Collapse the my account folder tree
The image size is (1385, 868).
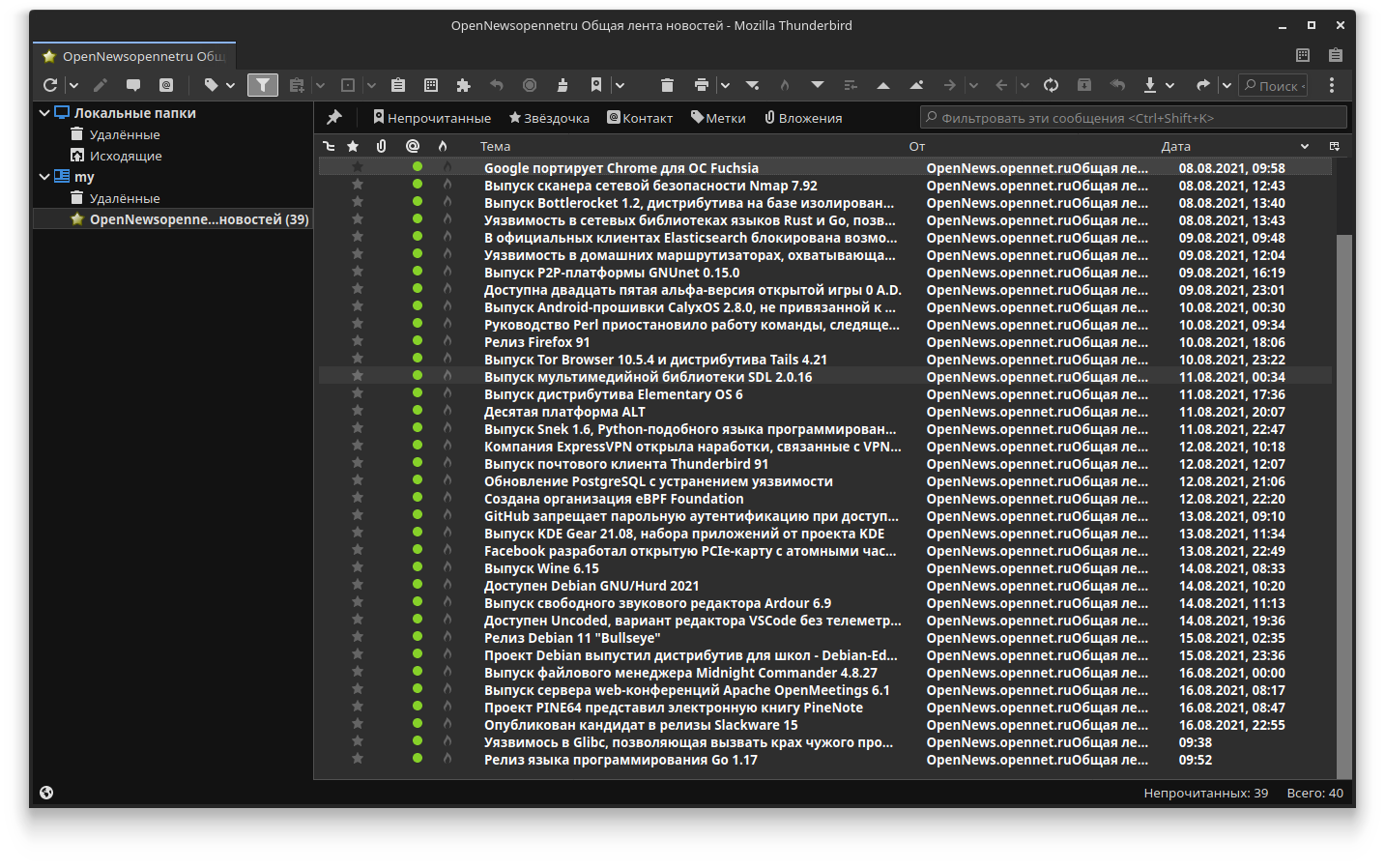pyautogui.click(x=44, y=177)
